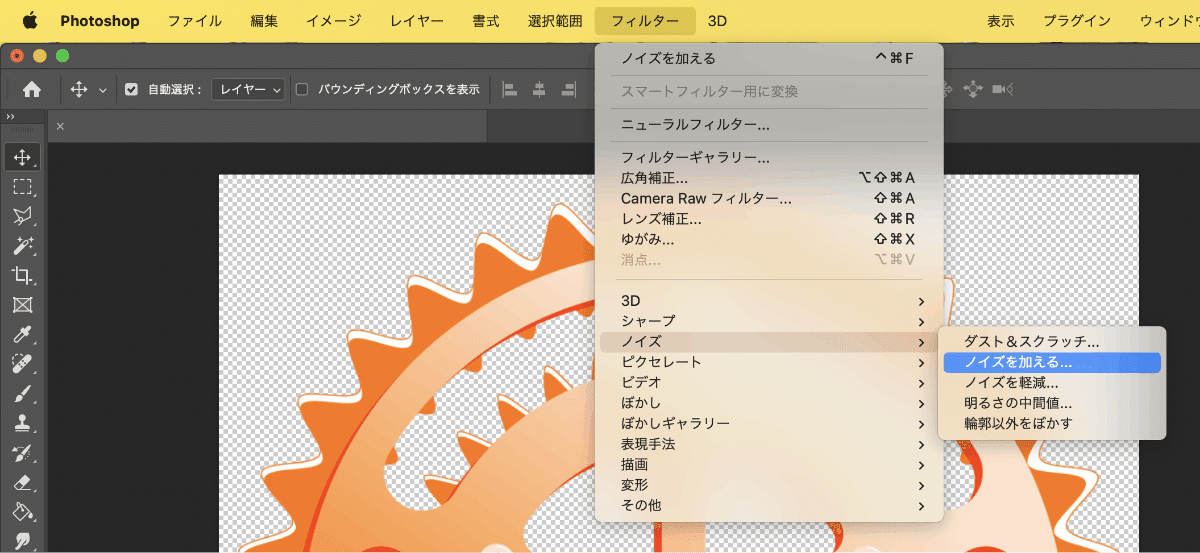Open the 選択範囲 menu
Viewport: 1200px width, 553px height.
tap(555, 20)
